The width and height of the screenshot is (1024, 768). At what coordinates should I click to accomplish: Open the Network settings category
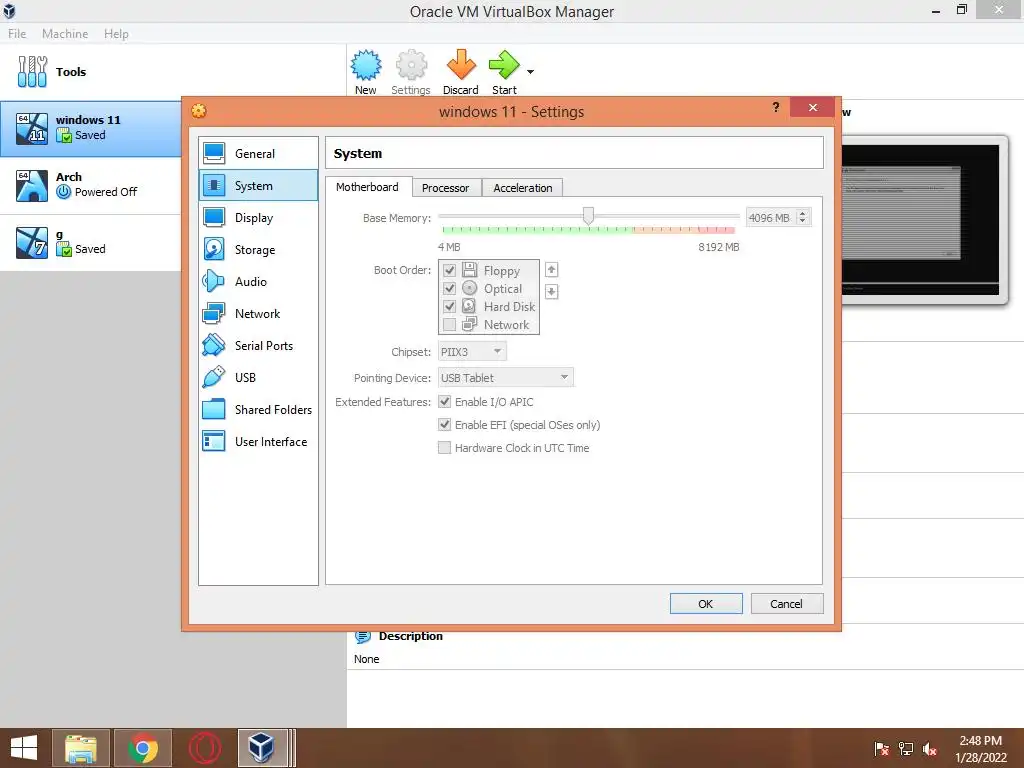(258, 313)
